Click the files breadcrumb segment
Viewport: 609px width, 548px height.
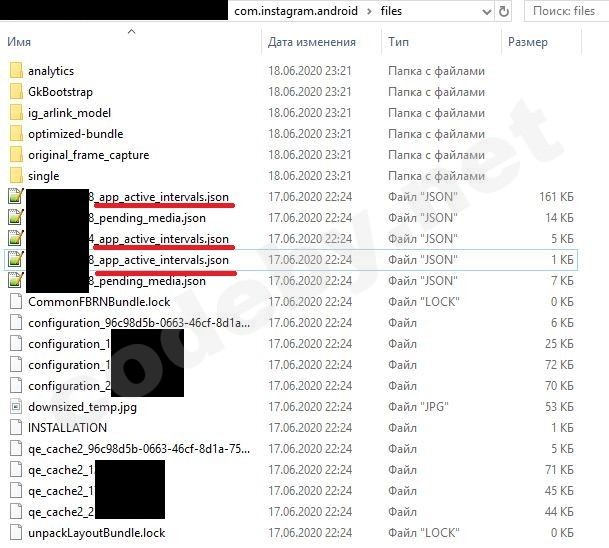point(391,11)
